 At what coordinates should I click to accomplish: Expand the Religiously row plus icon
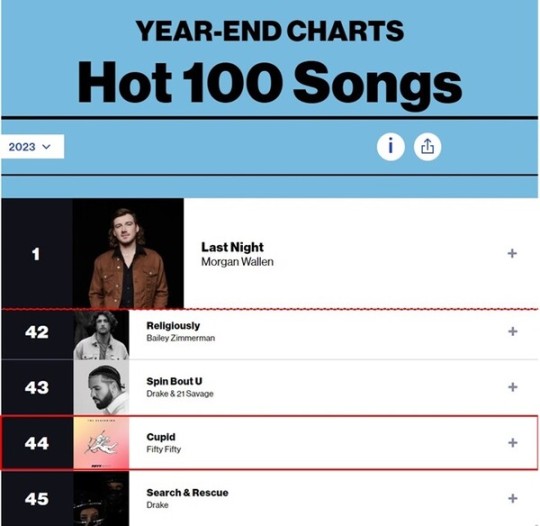[512, 331]
